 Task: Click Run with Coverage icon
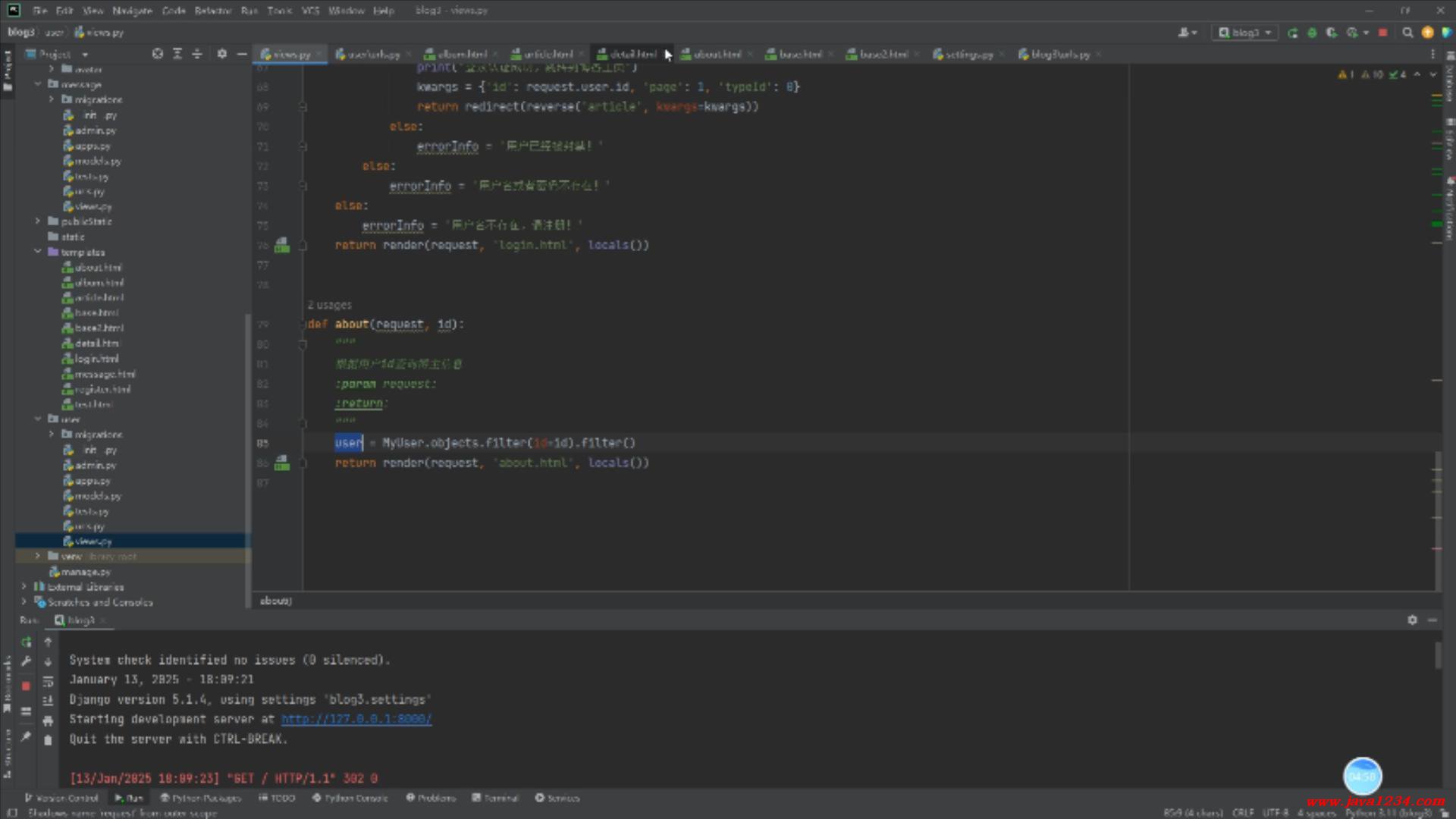point(1332,33)
